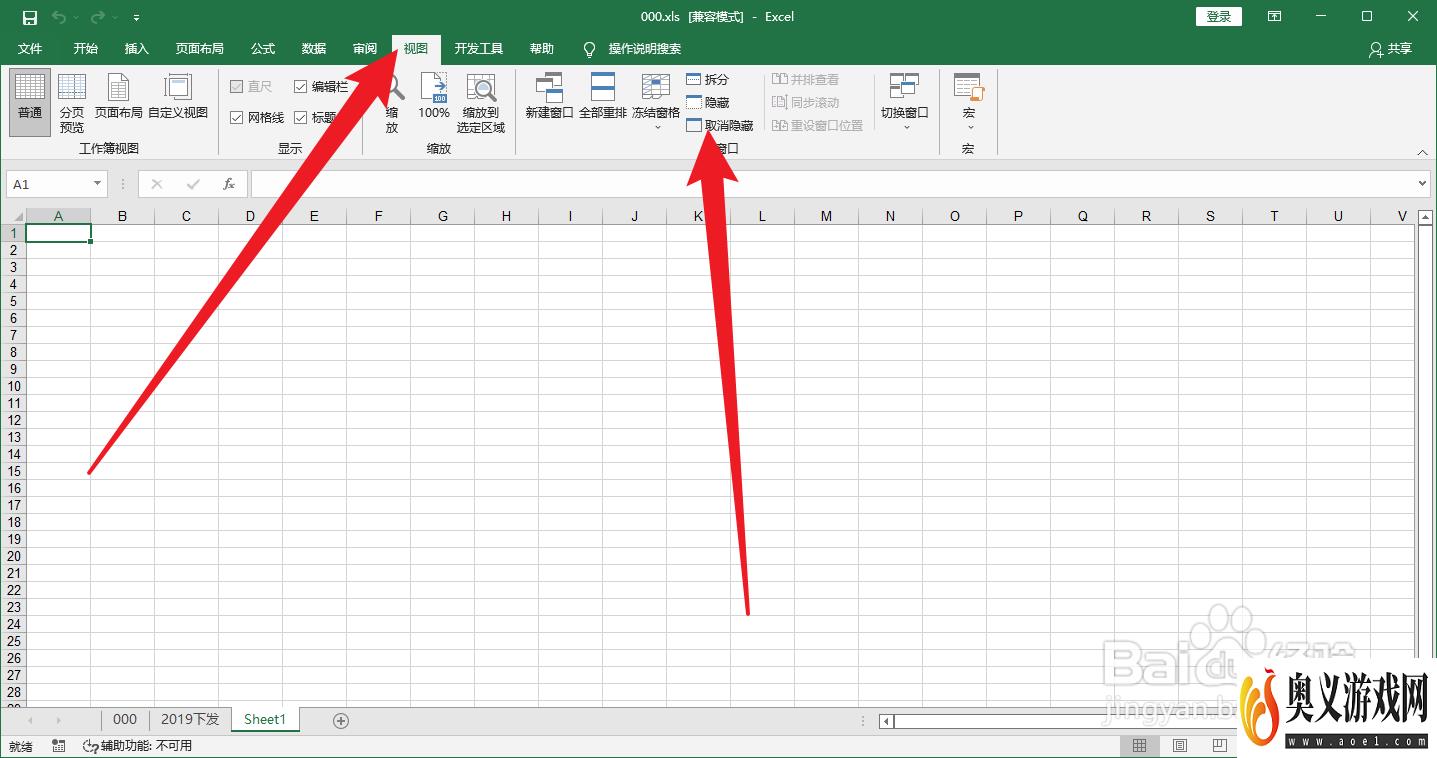
Task: Open the Data (数据) tab
Action: pyautogui.click(x=314, y=48)
